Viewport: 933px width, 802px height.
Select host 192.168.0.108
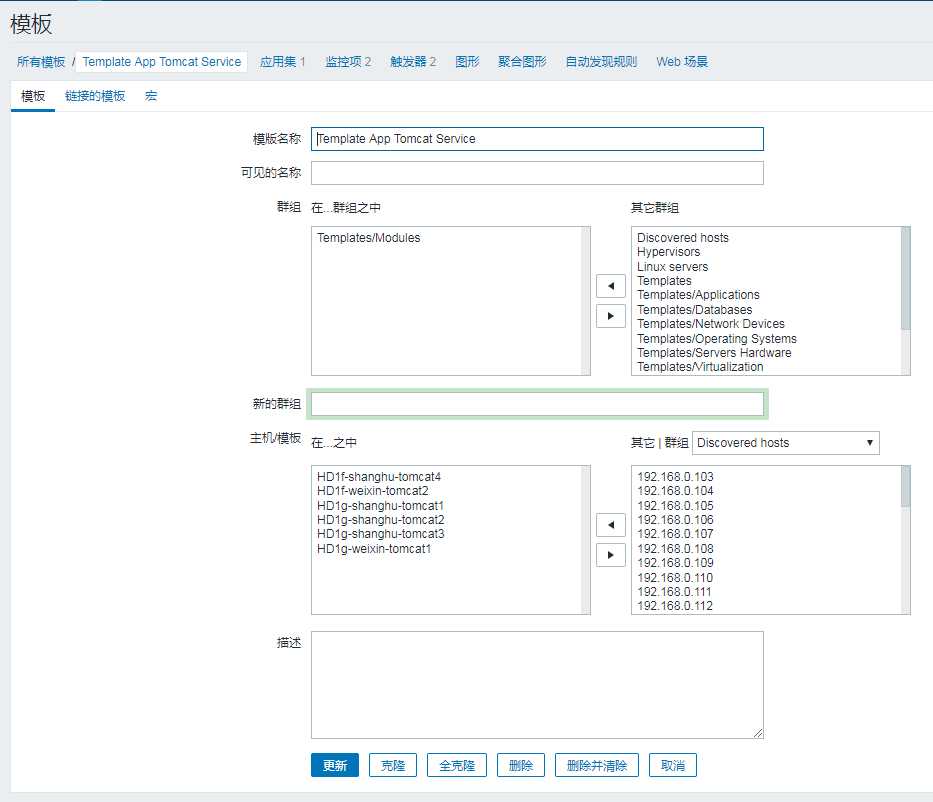(675, 549)
